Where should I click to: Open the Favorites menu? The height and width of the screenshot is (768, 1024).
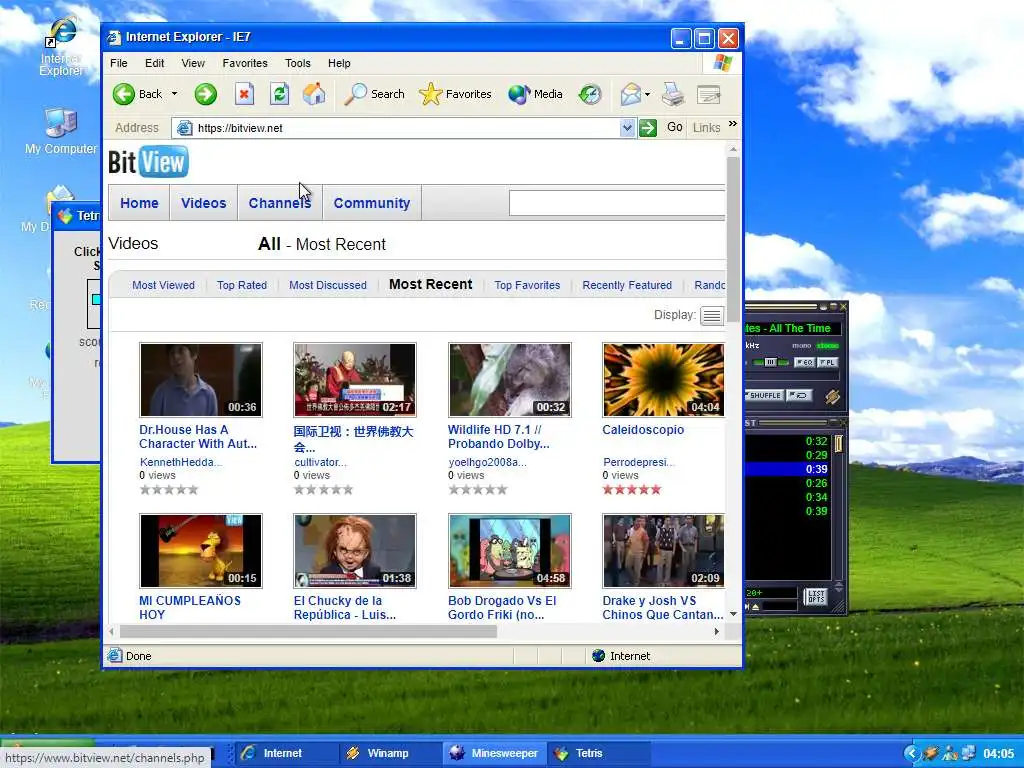coord(245,63)
